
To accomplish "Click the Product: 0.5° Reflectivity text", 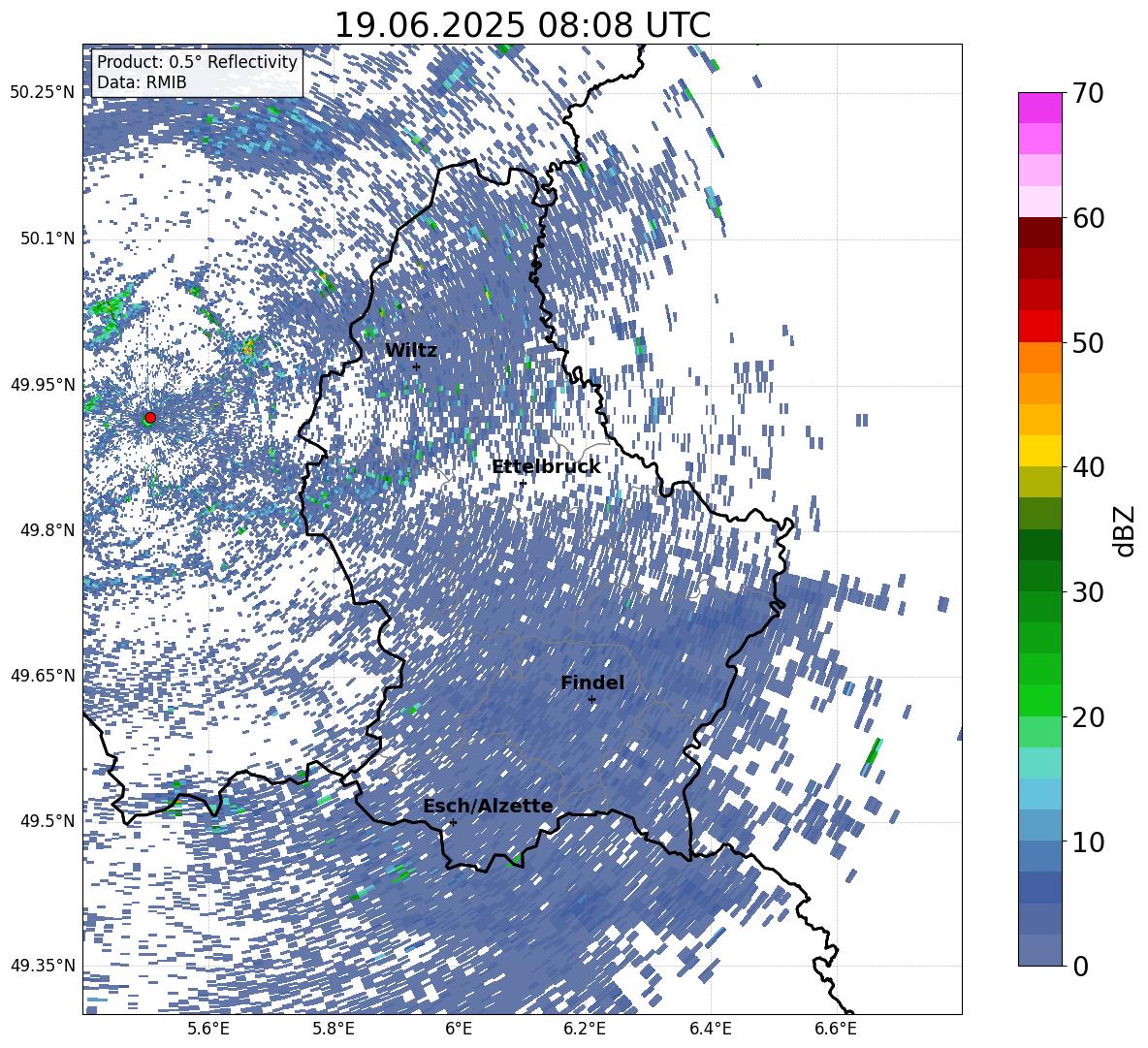I will pyautogui.click(x=197, y=62).
